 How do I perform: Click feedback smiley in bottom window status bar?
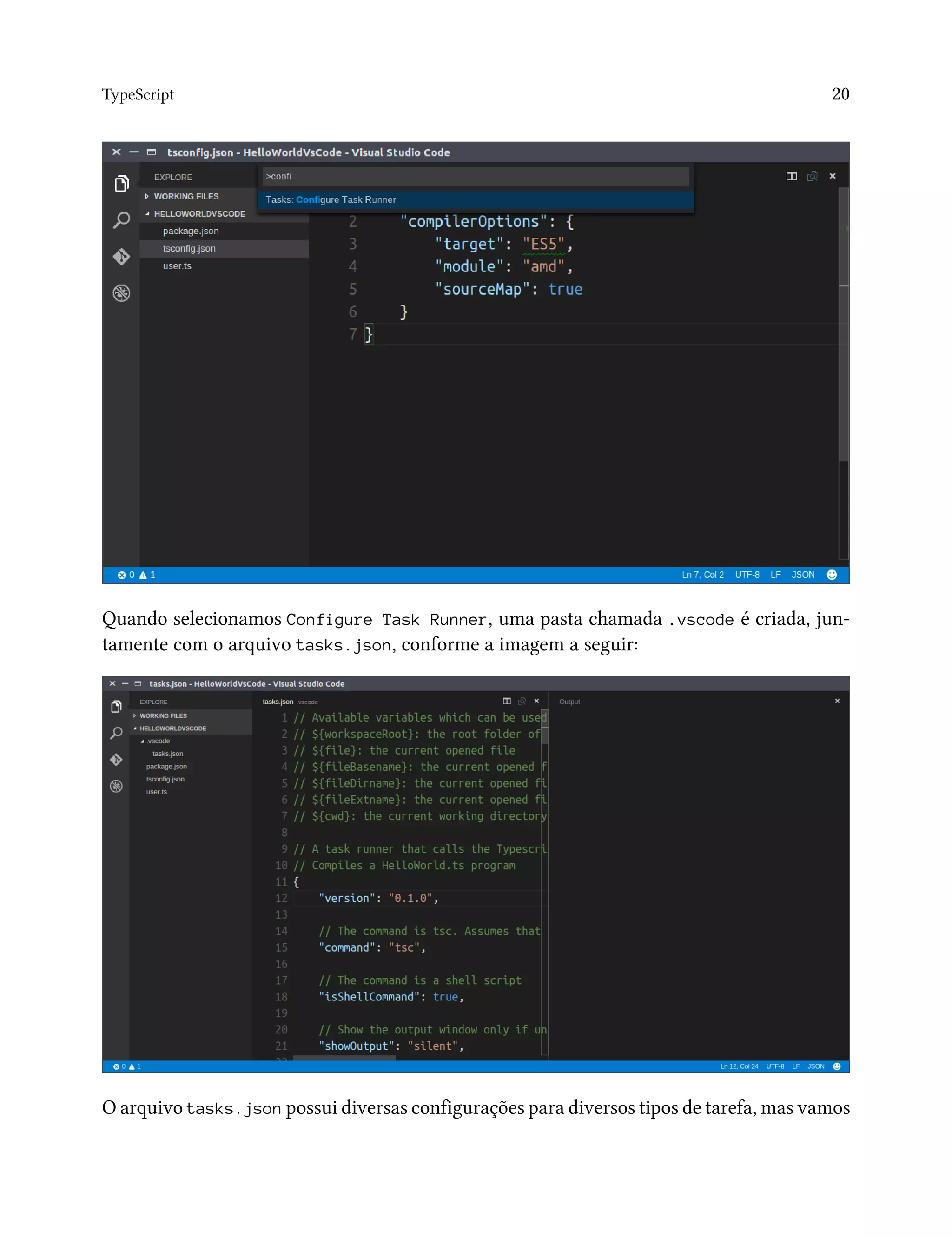[837, 1066]
